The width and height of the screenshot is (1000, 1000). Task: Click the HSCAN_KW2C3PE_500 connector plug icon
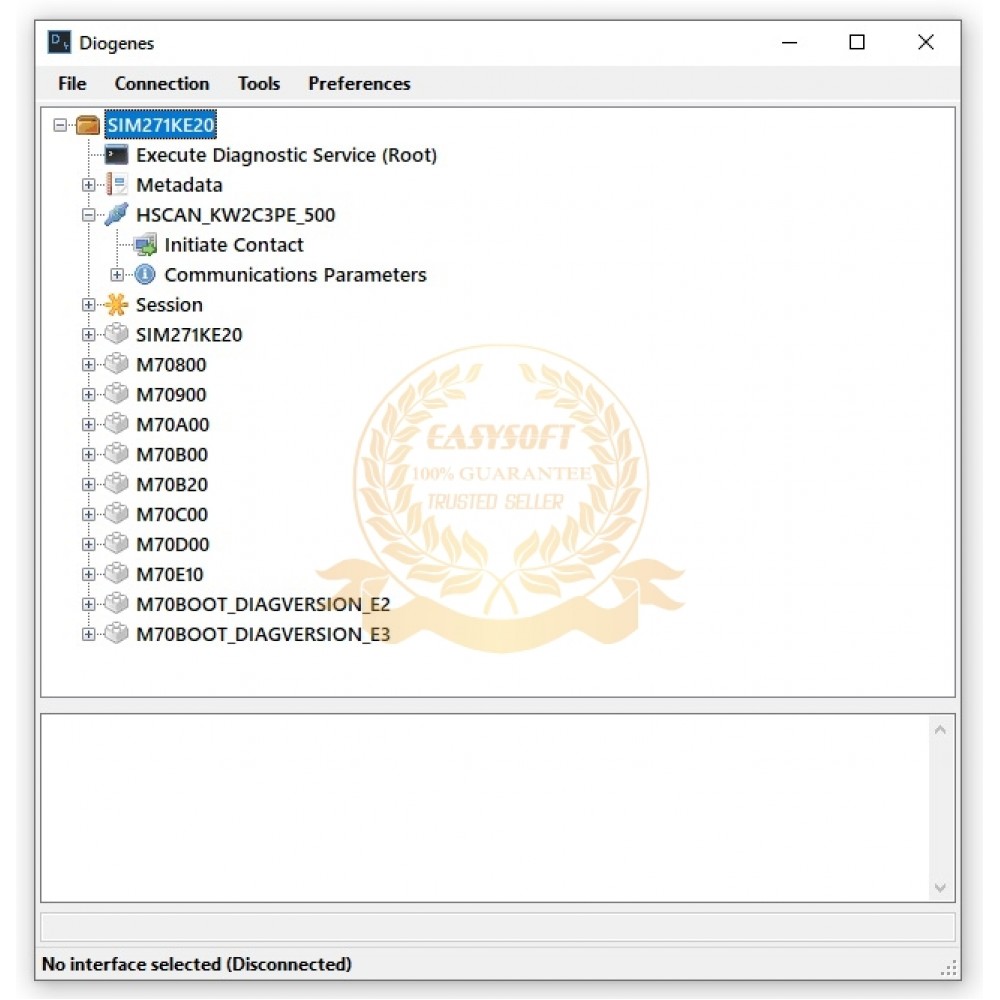tap(117, 216)
